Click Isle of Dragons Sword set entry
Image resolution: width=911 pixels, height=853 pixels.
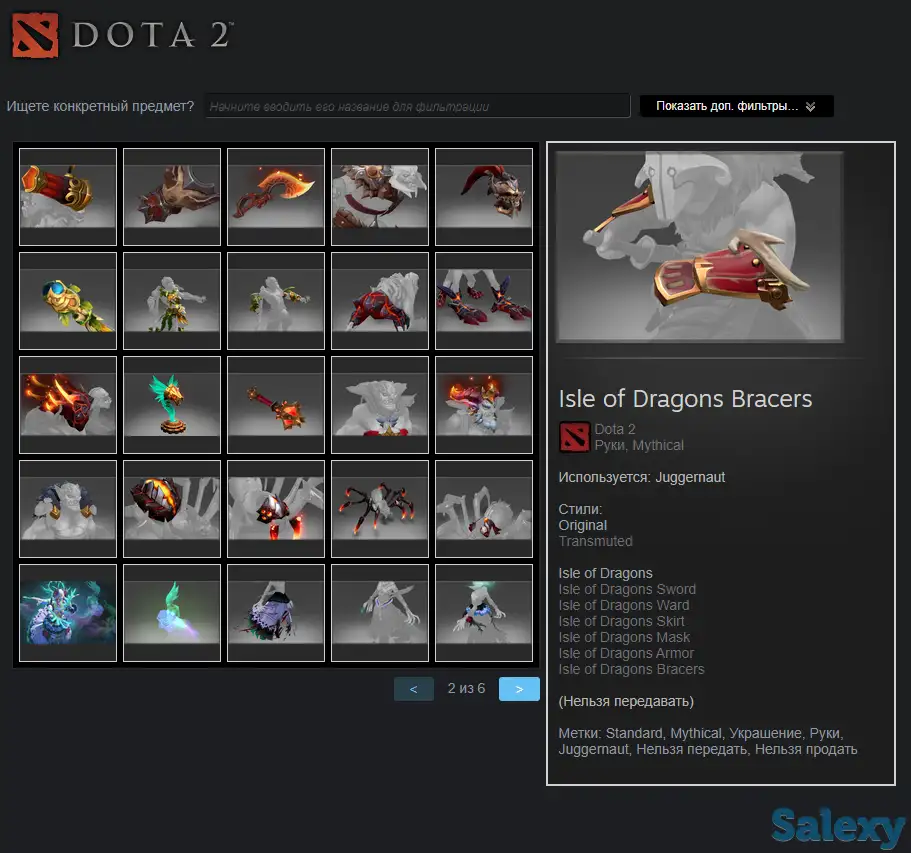coord(627,589)
